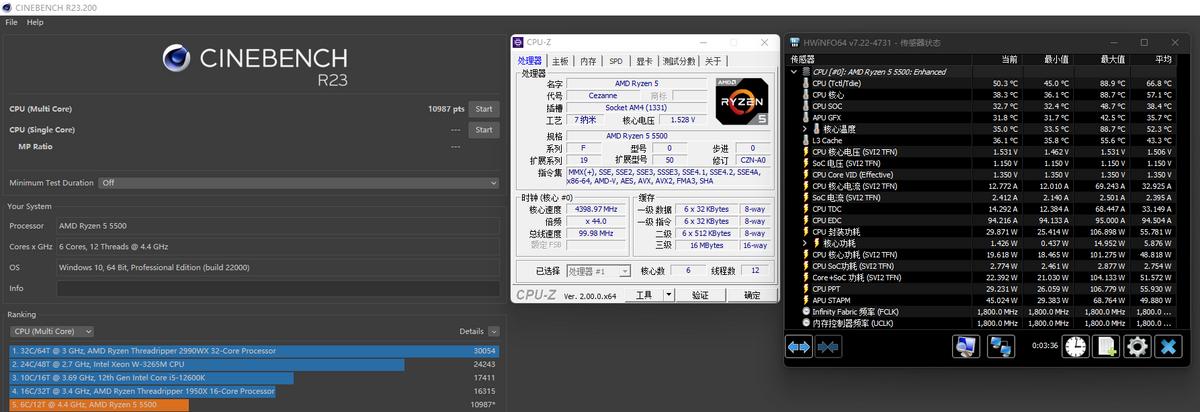Click the lightning icon for CPU TDC
The image size is (1200, 412).
806,209
